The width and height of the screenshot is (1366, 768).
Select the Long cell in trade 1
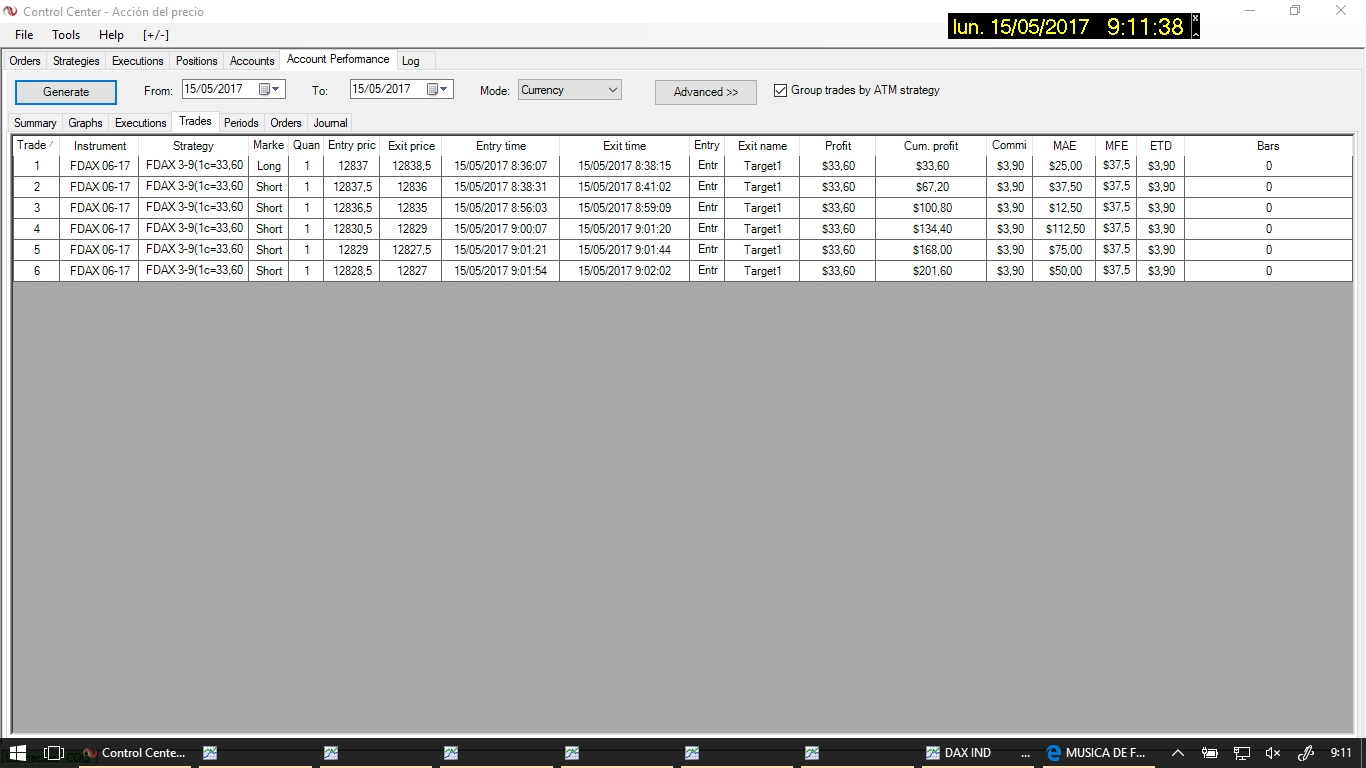click(268, 166)
